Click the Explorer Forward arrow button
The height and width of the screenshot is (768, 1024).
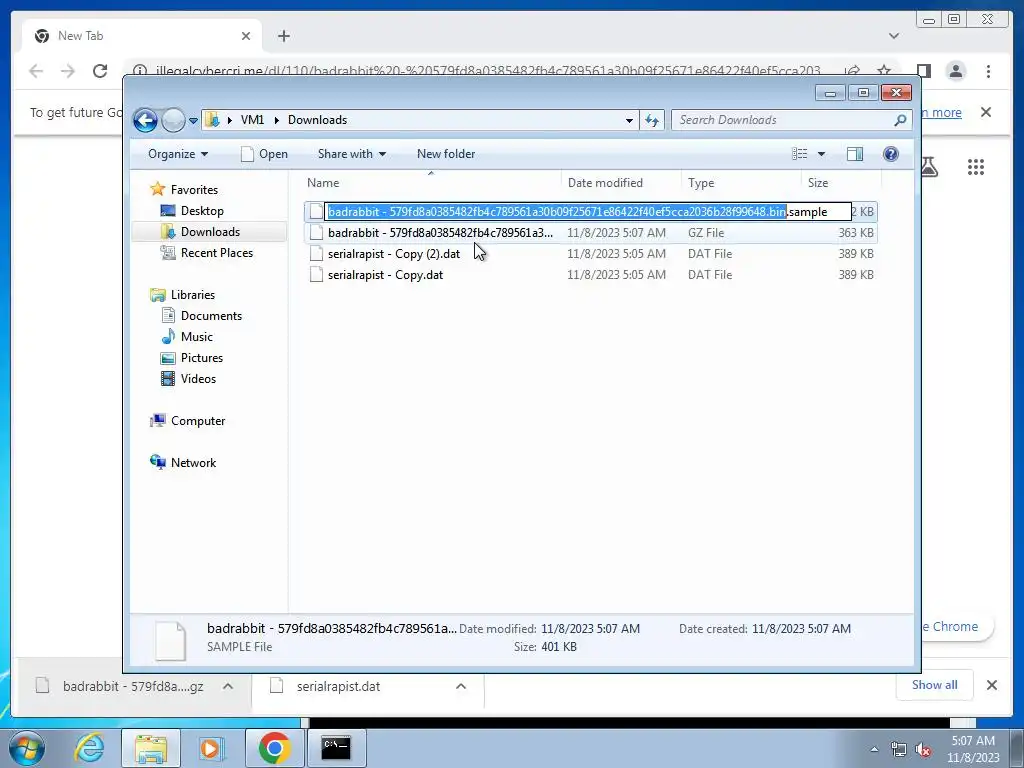coord(173,120)
